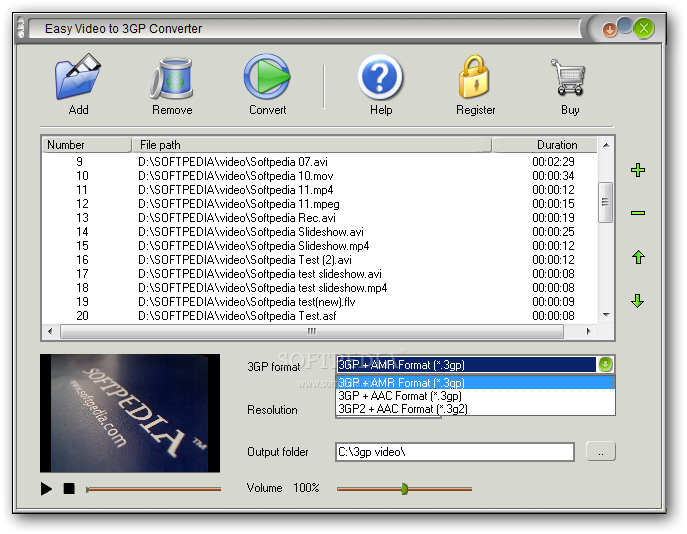Click row number 20 cell
Image resolution: width=687 pixels, height=534 pixels.
[x=82, y=316]
